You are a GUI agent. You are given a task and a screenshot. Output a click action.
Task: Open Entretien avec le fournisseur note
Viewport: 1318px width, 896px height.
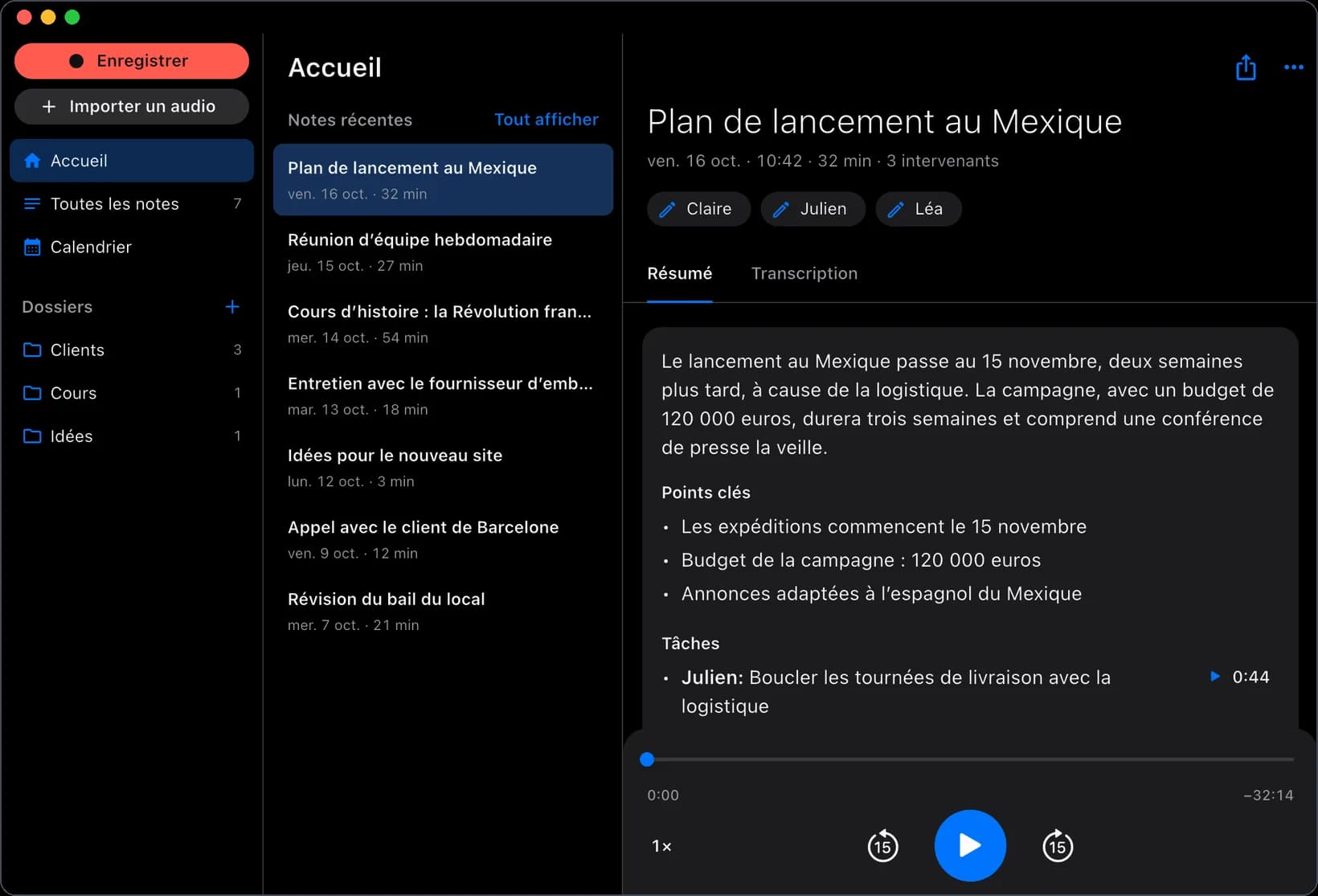443,395
